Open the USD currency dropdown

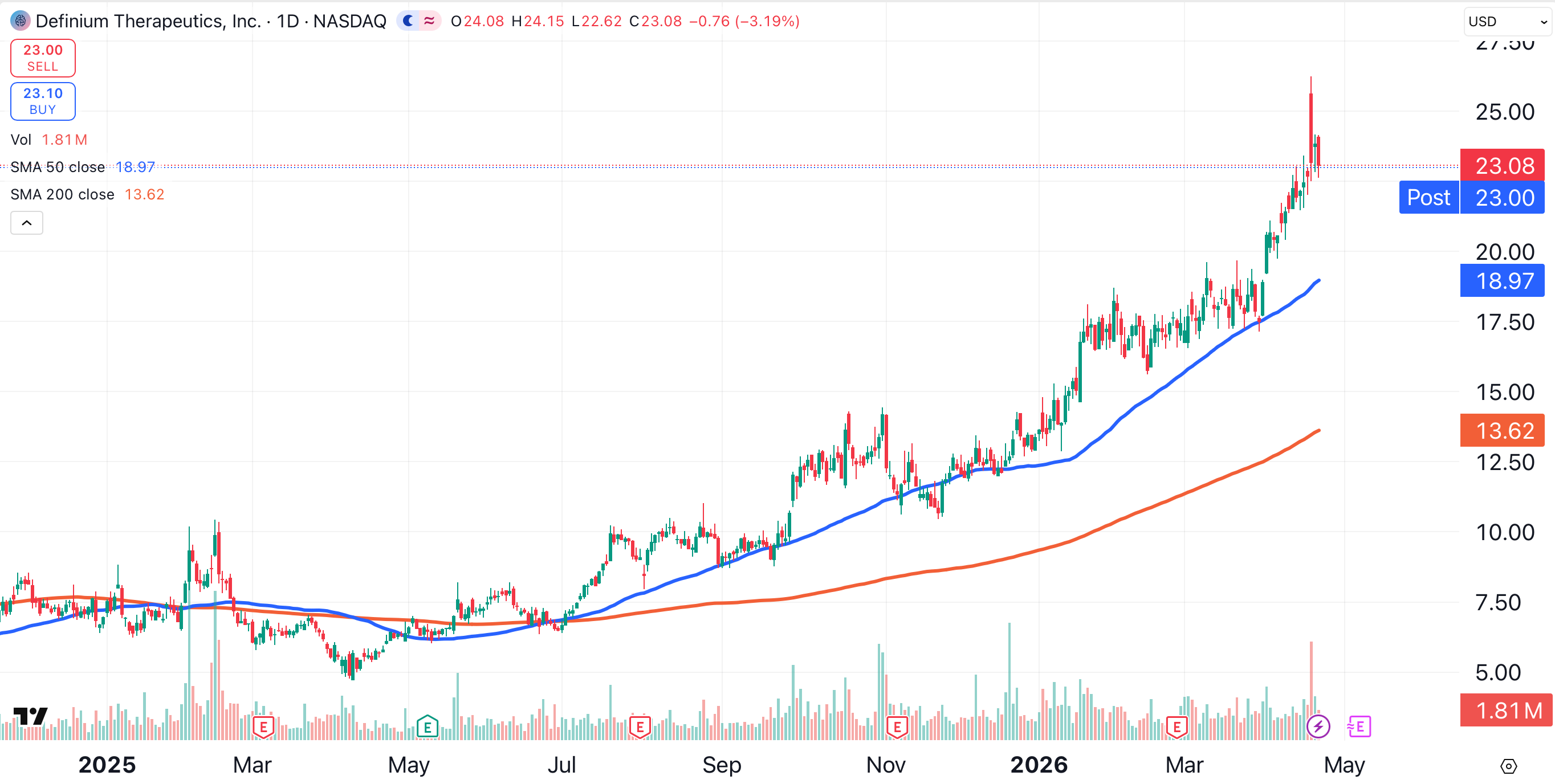coord(1507,22)
